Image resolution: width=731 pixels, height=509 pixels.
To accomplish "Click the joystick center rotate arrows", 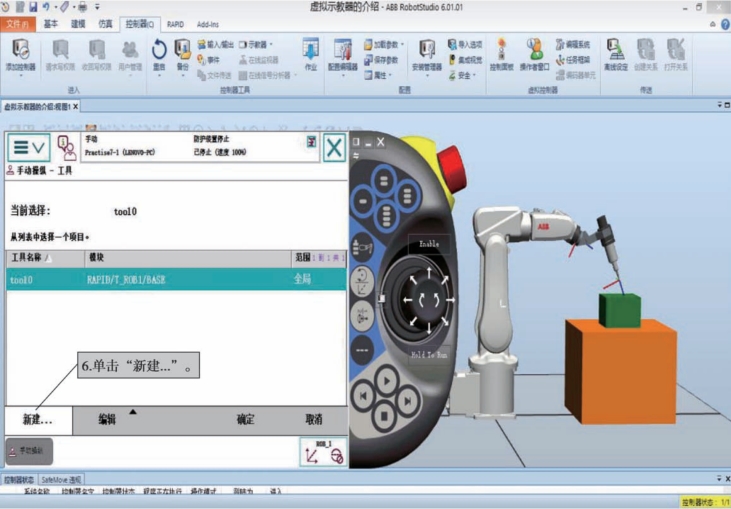I will coord(428,300).
